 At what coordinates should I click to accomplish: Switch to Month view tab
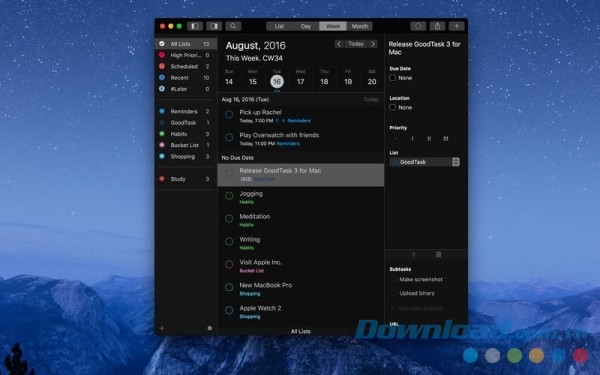pos(360,26)
